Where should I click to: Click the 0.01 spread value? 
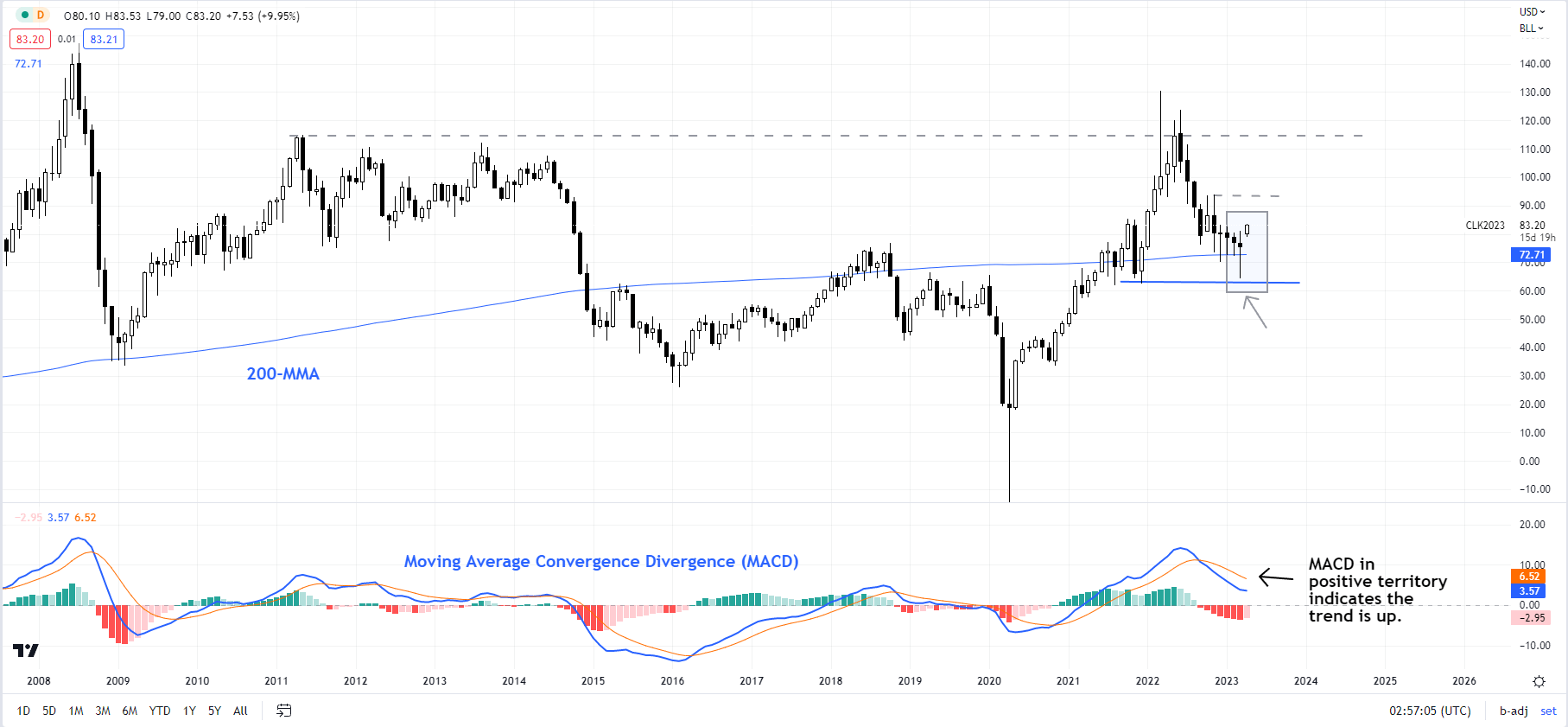pos(67,39)
